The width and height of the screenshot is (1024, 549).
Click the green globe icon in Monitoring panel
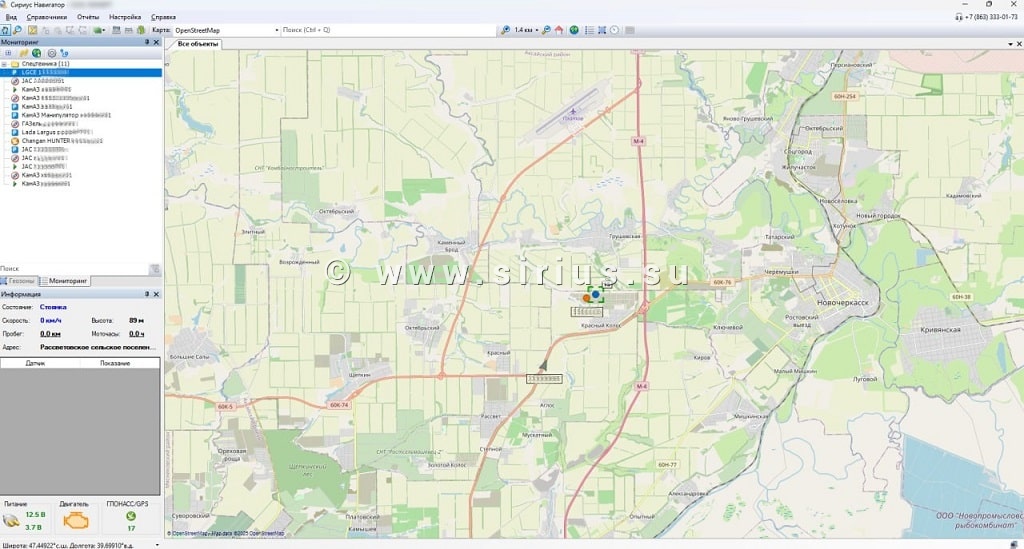(x=37, y=53)
